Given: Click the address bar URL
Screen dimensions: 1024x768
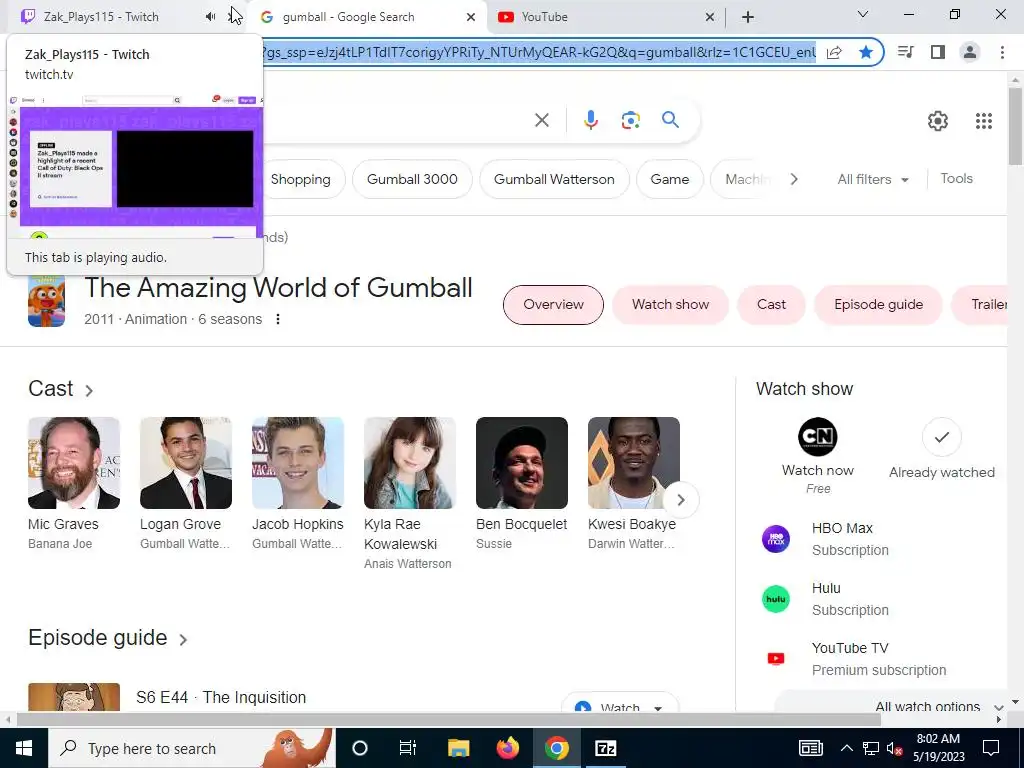Looking at the screenshot, I should click(x=539, y=52).
